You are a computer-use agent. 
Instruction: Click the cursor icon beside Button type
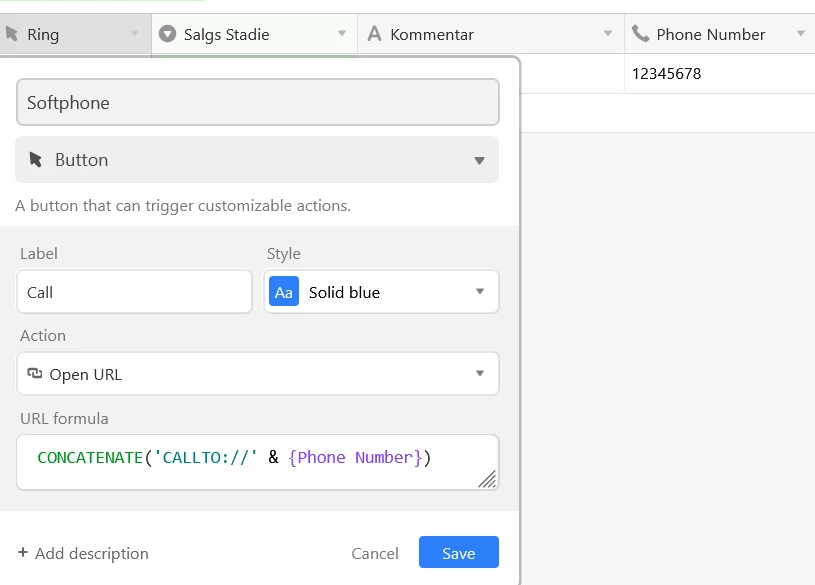37,160
